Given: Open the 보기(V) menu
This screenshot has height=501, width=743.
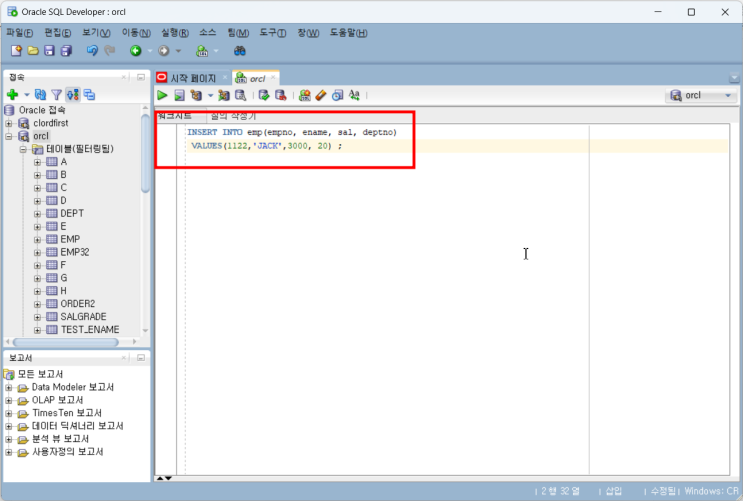Looking at the screenshot, I should pos(96,33).
